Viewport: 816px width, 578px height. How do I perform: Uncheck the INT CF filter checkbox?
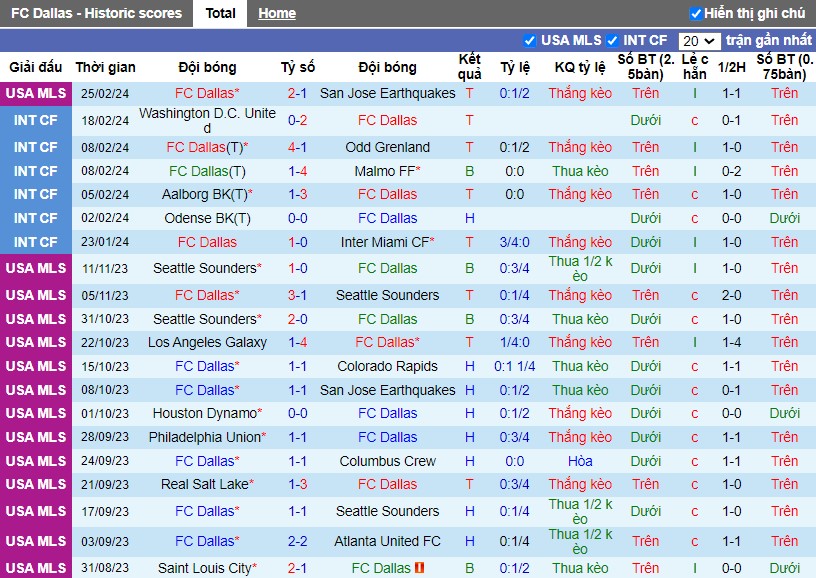612,41
